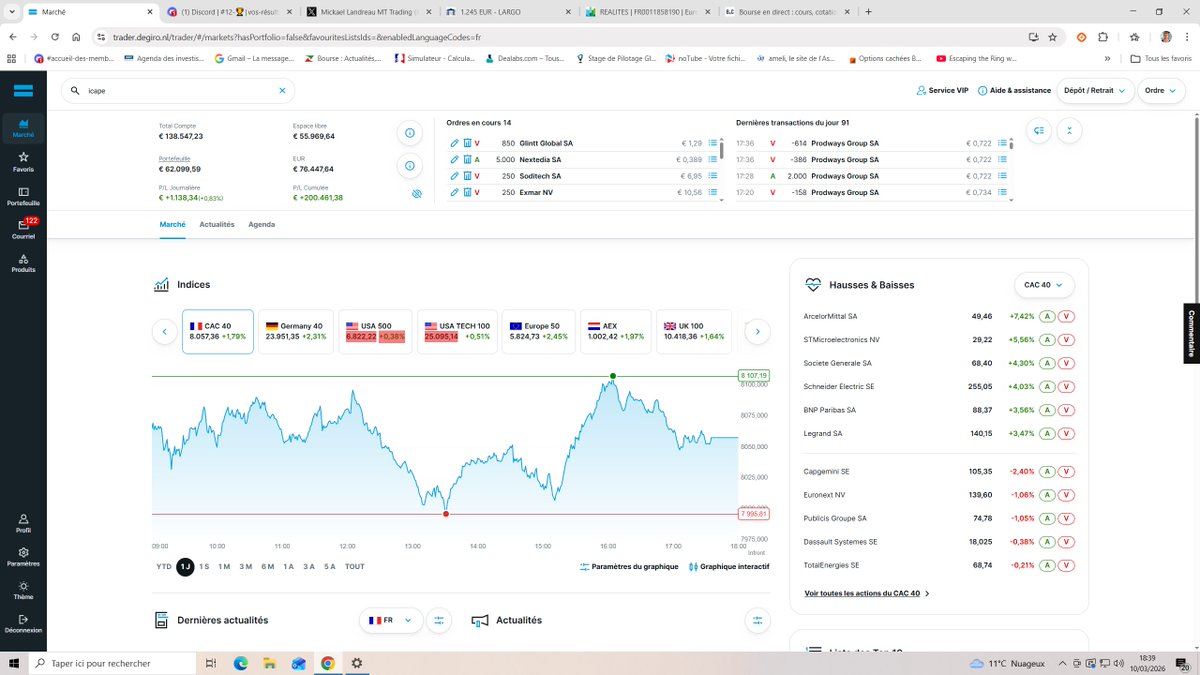The height and width of the screenshot is (675, 1200).
Task: Change index via the CAC 40 dropdown
Action: (x=1043, y=285)
